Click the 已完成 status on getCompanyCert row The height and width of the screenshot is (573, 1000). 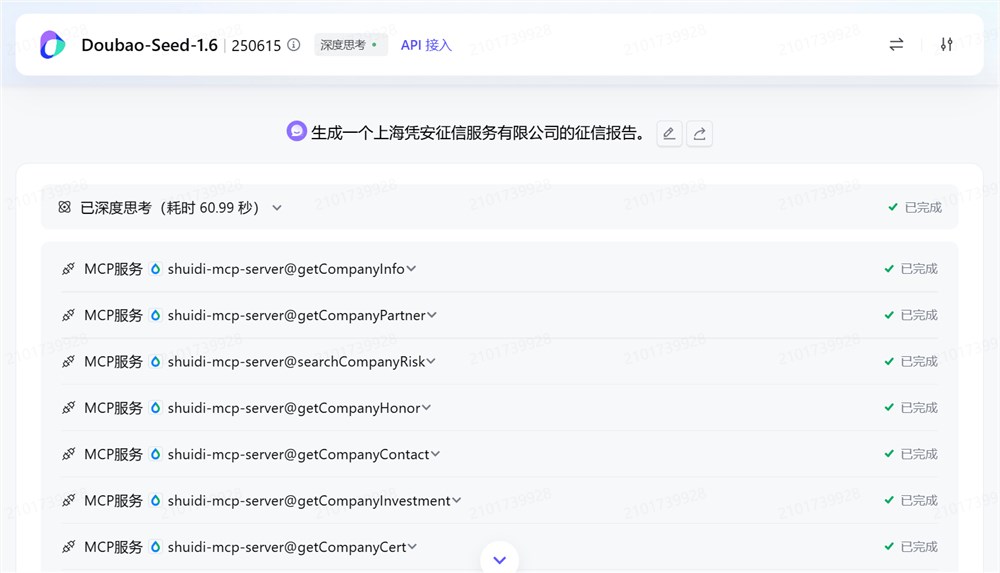tap(911, 546)
